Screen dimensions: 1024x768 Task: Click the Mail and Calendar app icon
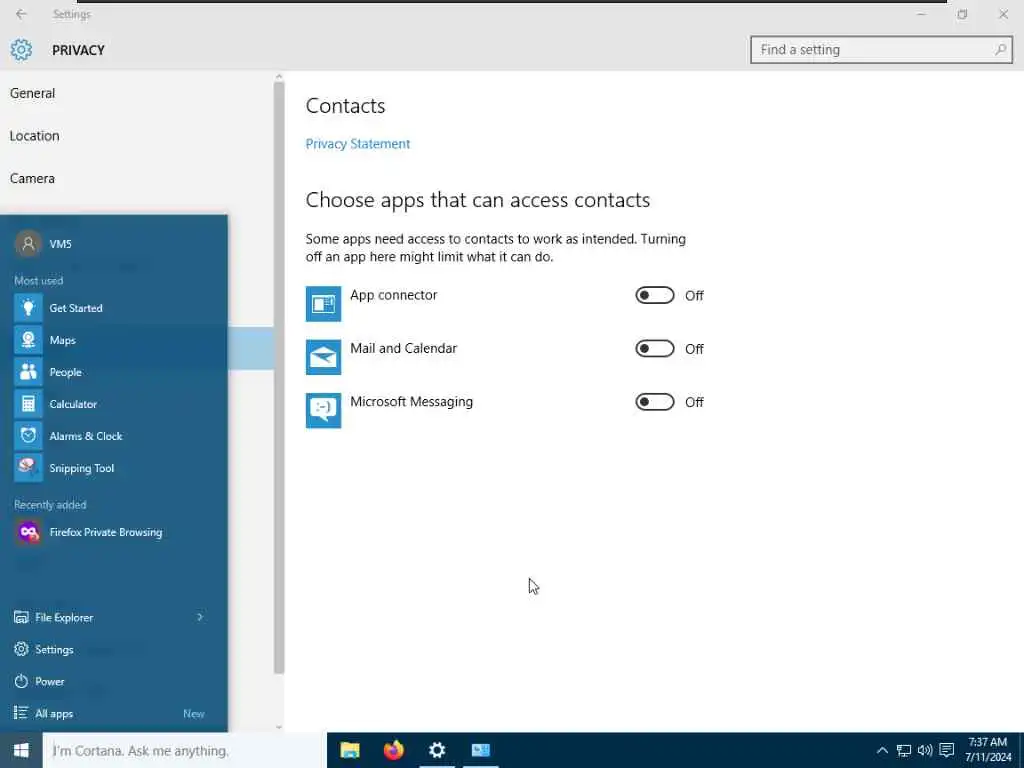pyautogui.click(x=323, y=357)
